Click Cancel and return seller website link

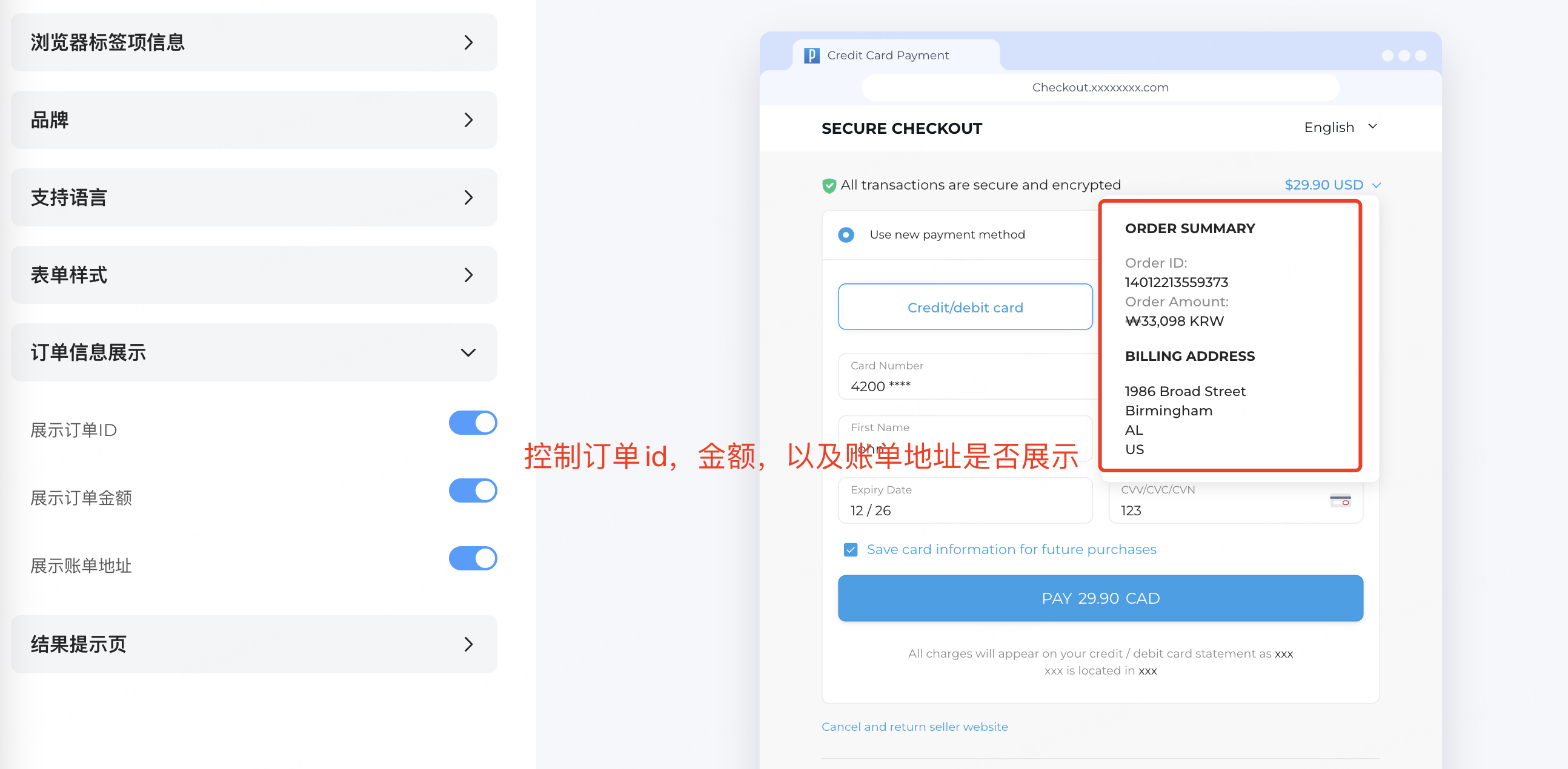pyautogui.click(x=914, y=727)
